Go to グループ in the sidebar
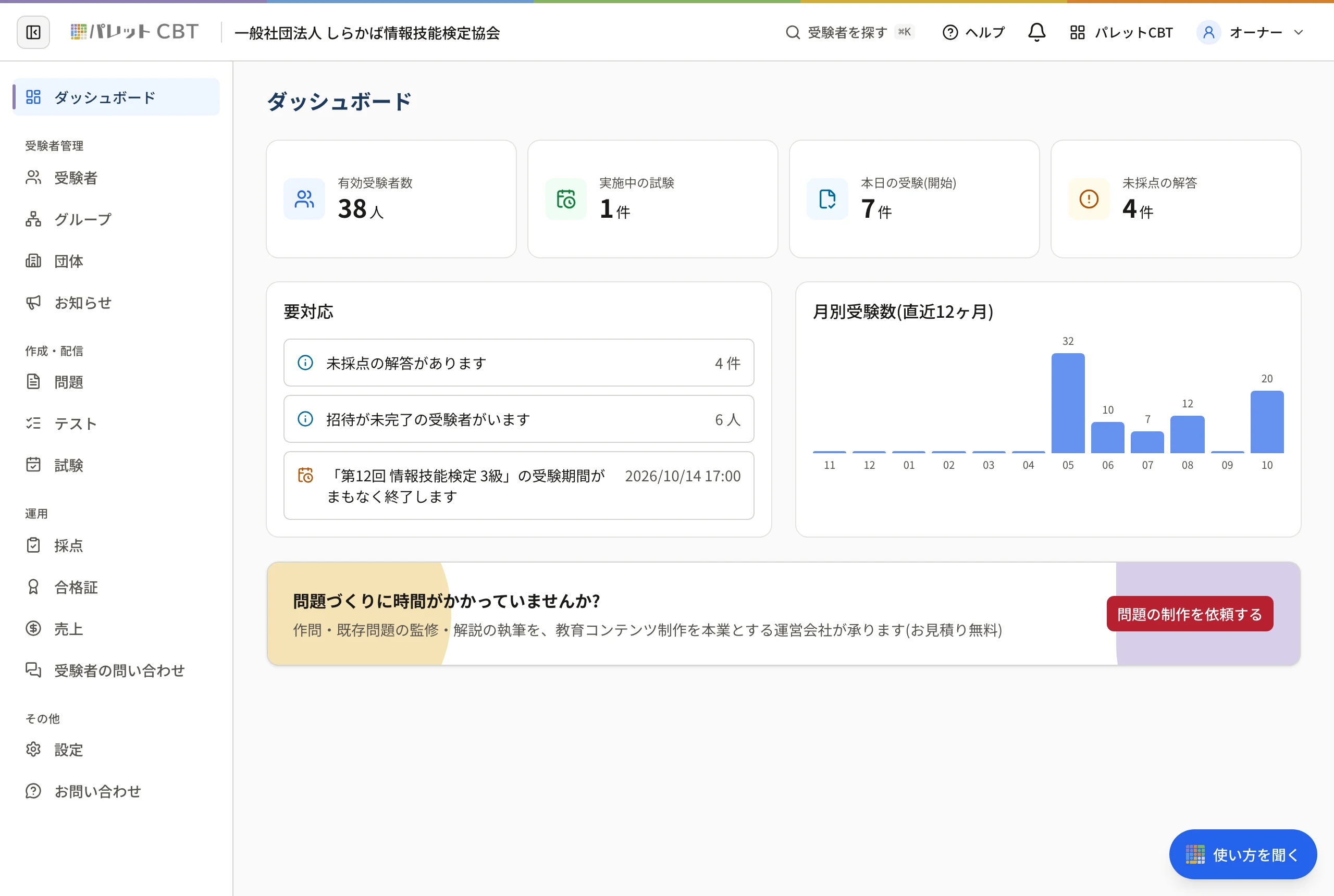1334x896 pixels. (116, 219)
